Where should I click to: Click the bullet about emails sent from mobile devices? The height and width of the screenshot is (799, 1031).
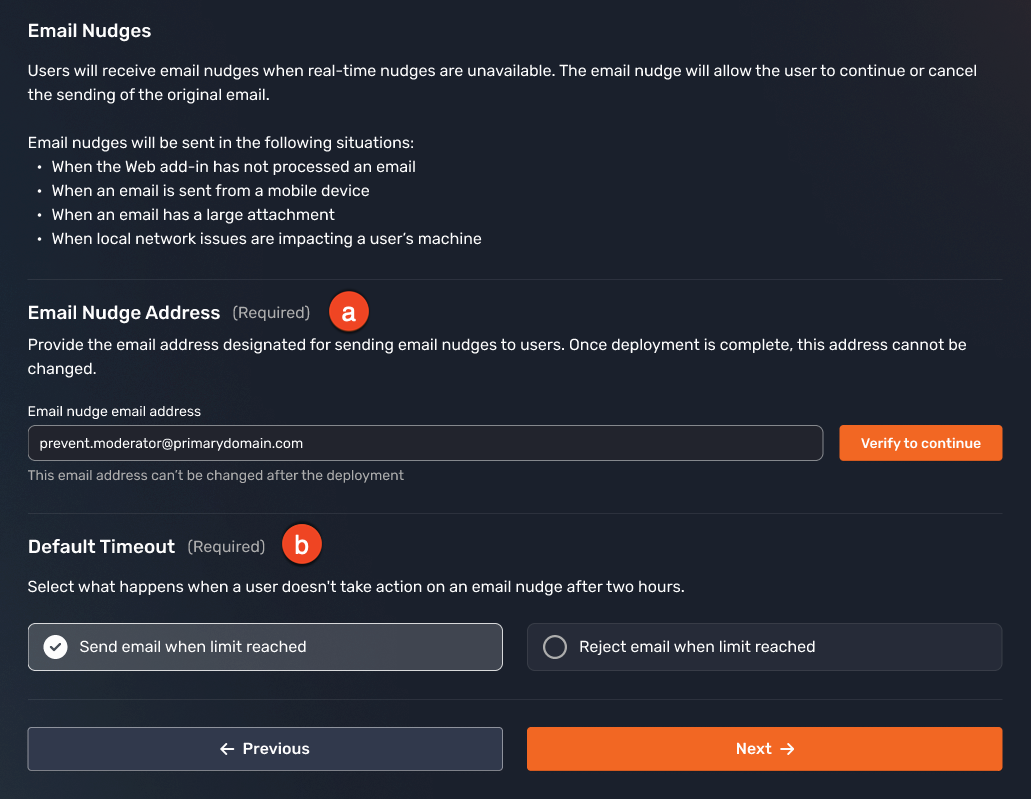[x=211, y=190]
